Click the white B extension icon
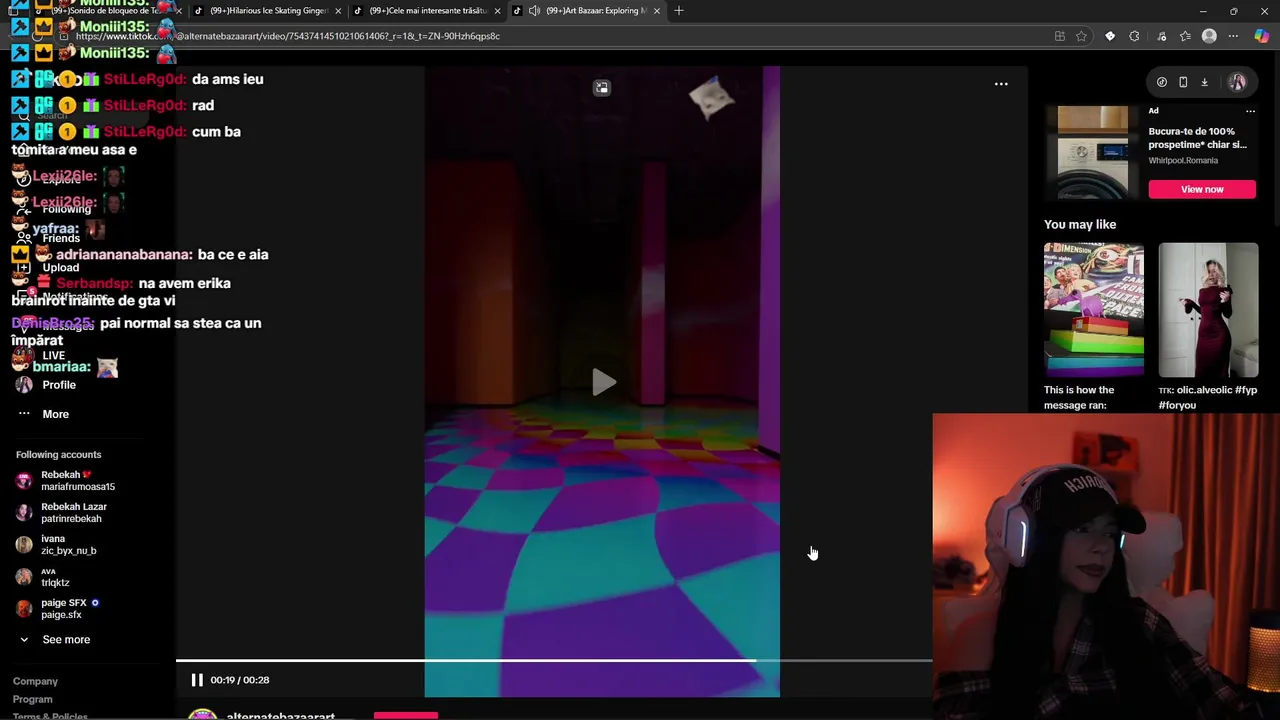1280x720 pixels. click(x=1110, y=36)
